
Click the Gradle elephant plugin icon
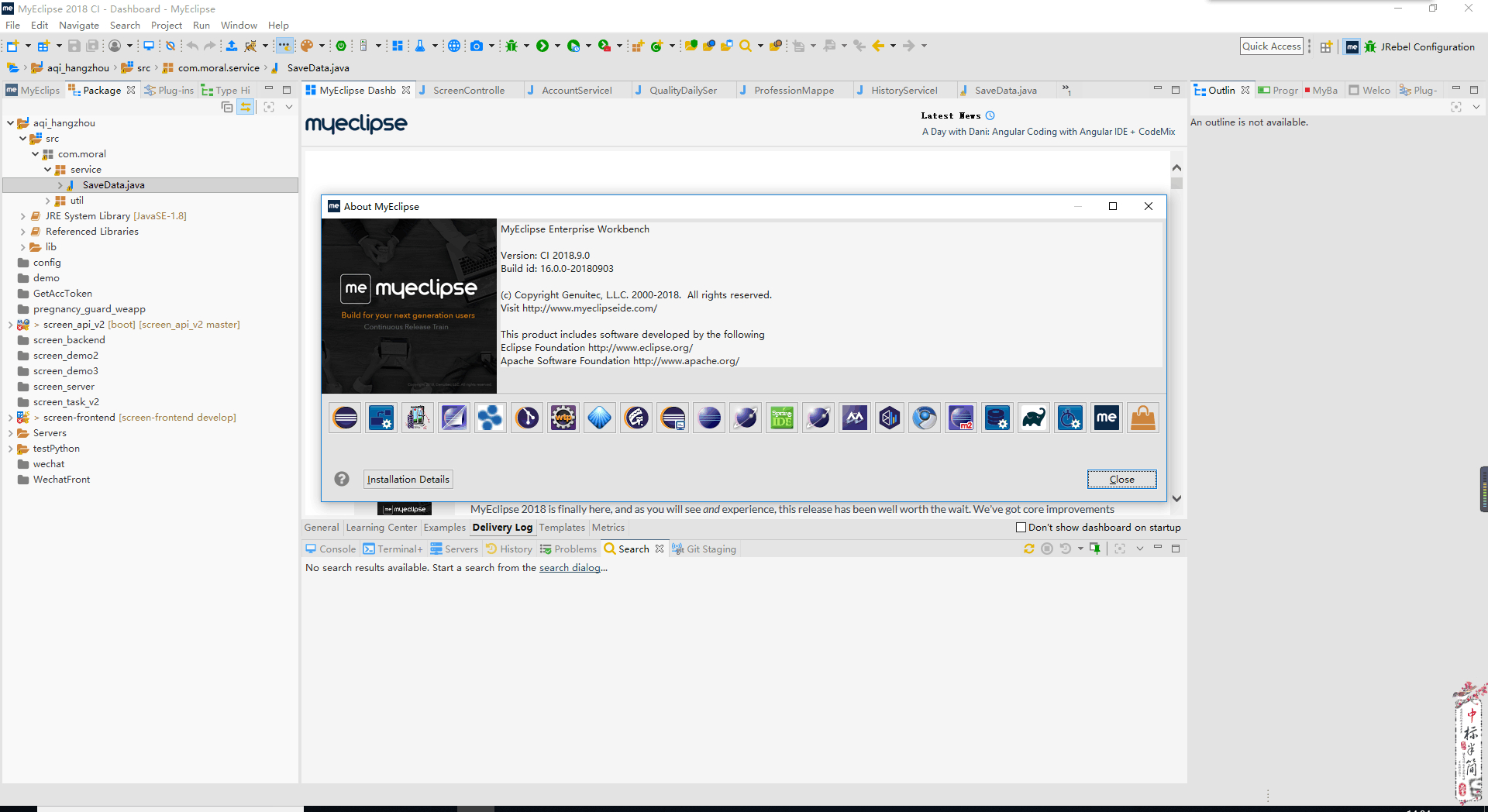point(1034,418)
